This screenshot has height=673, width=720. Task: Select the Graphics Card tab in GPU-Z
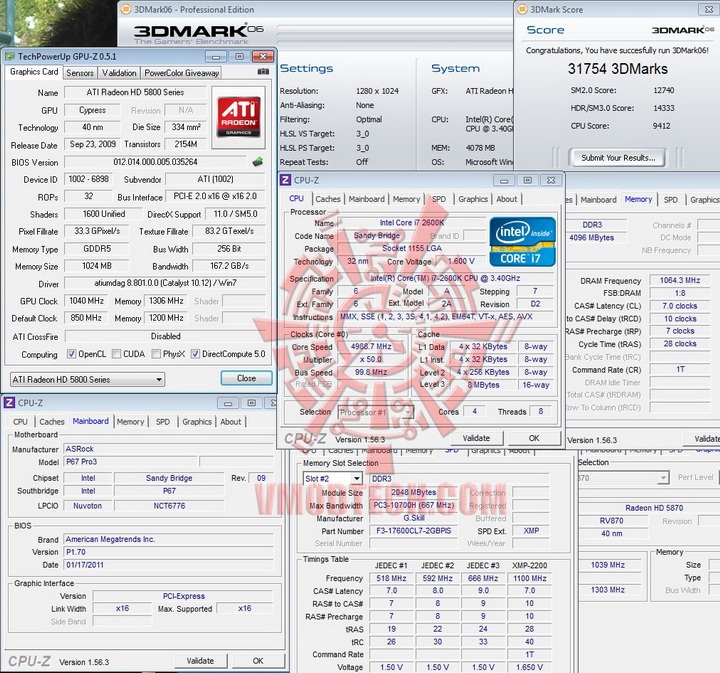(34, 72)
